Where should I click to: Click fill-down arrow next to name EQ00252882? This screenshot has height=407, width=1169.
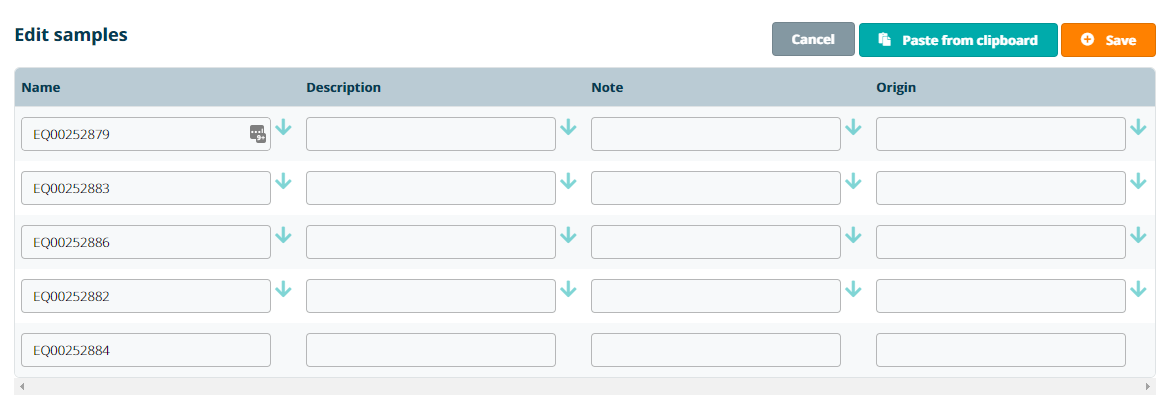pyautogui.click(x=283, y=289)
